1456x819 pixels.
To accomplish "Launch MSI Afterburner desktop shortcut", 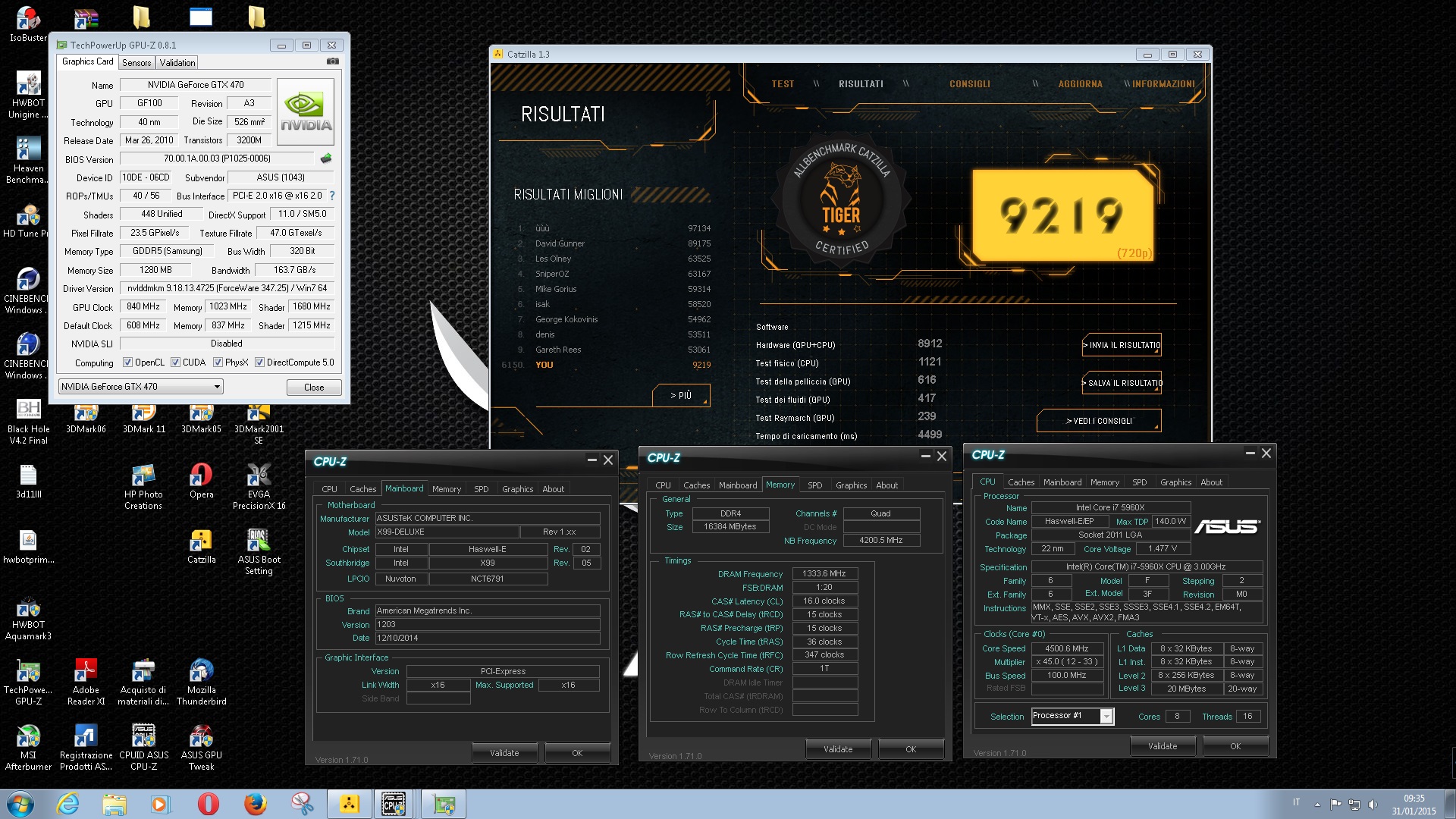I will pos(28,748).
